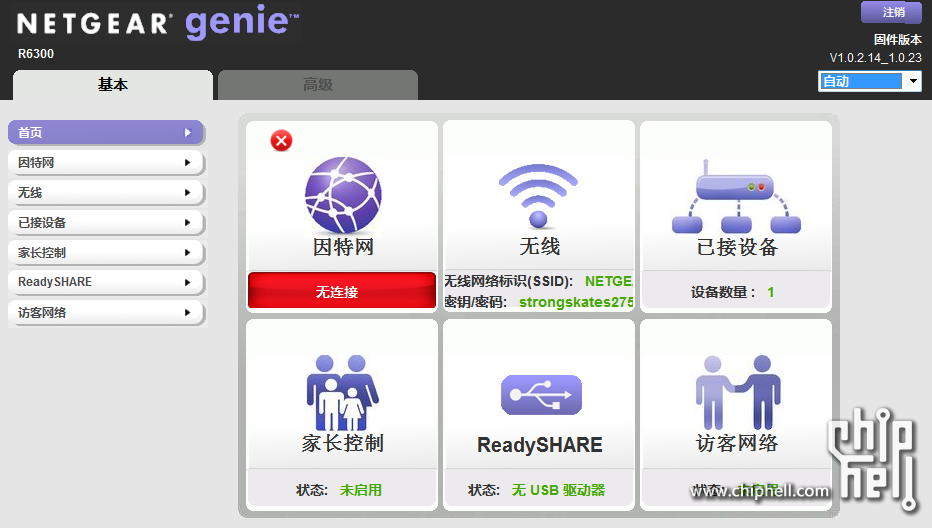Click the 家长控制 tile label

342,443
